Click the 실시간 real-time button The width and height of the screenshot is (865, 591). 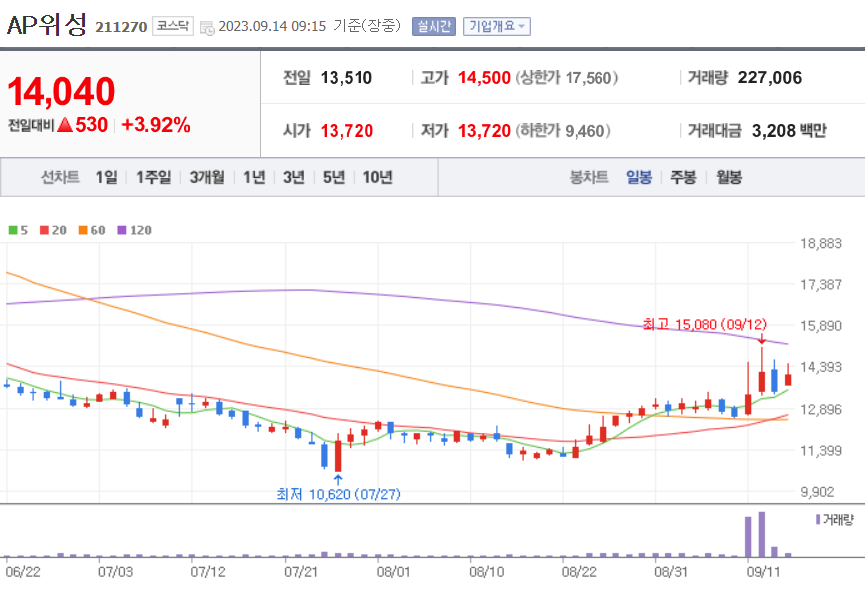[434, 26]
